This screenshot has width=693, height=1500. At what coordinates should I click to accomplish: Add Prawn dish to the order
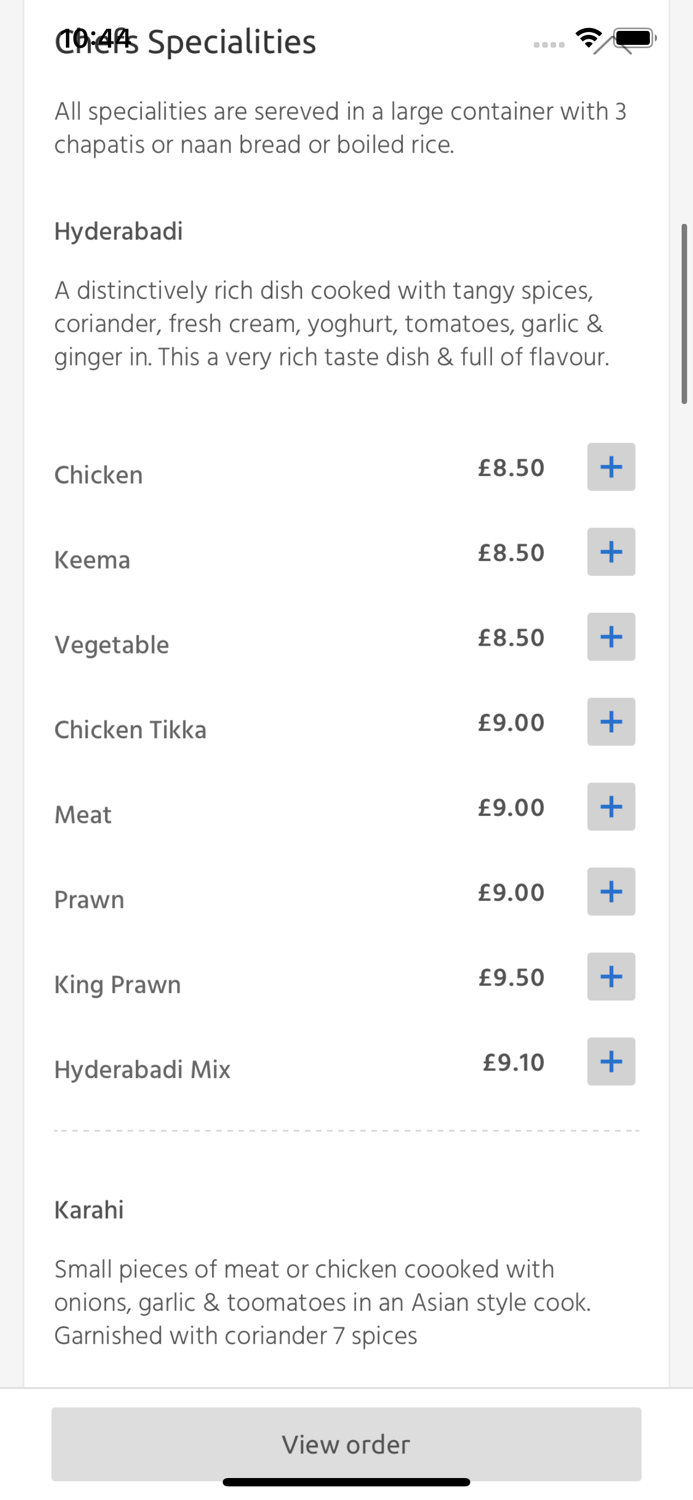click(x=610, y=892)
